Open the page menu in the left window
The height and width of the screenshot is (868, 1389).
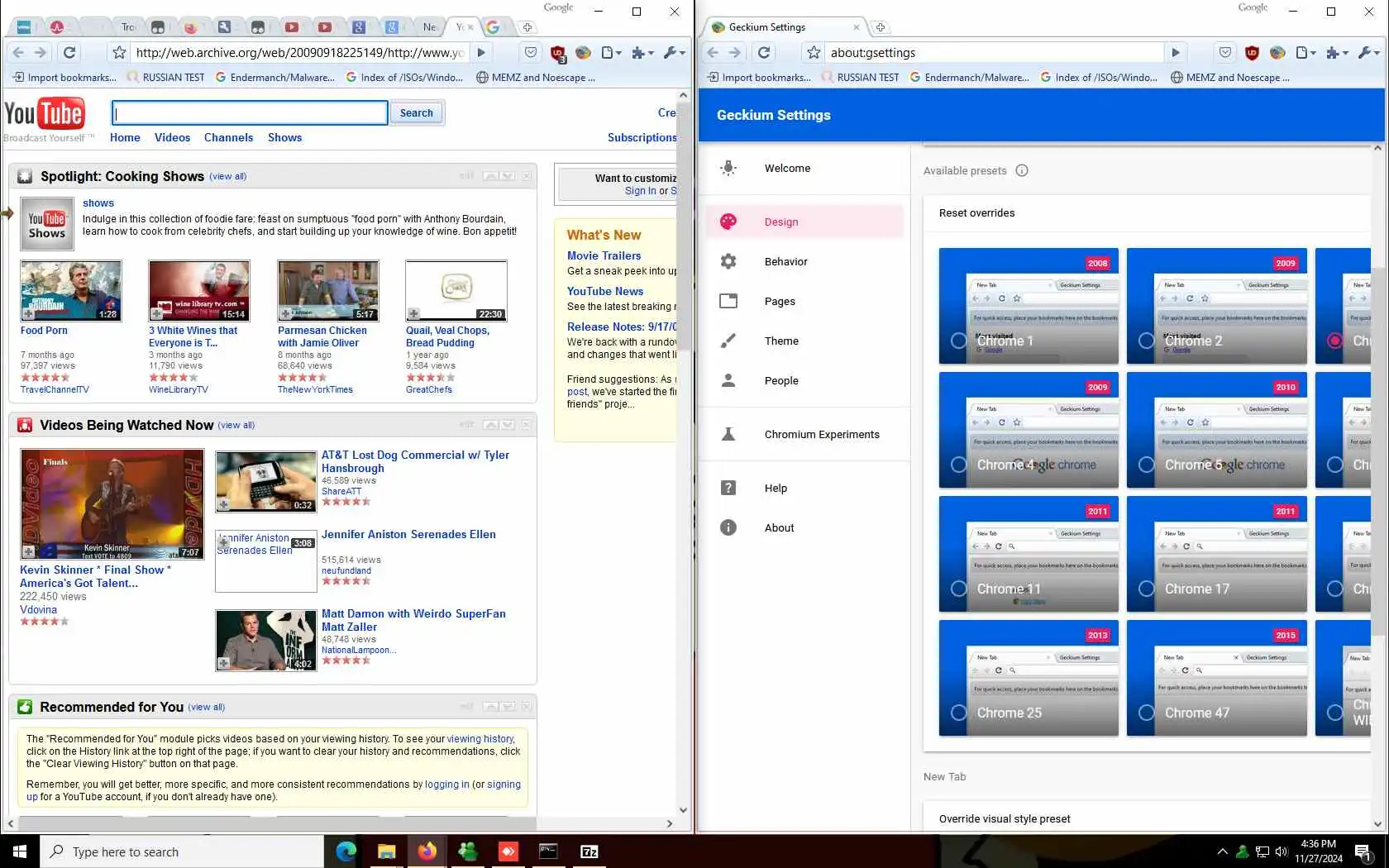click(x=611, y=52)
